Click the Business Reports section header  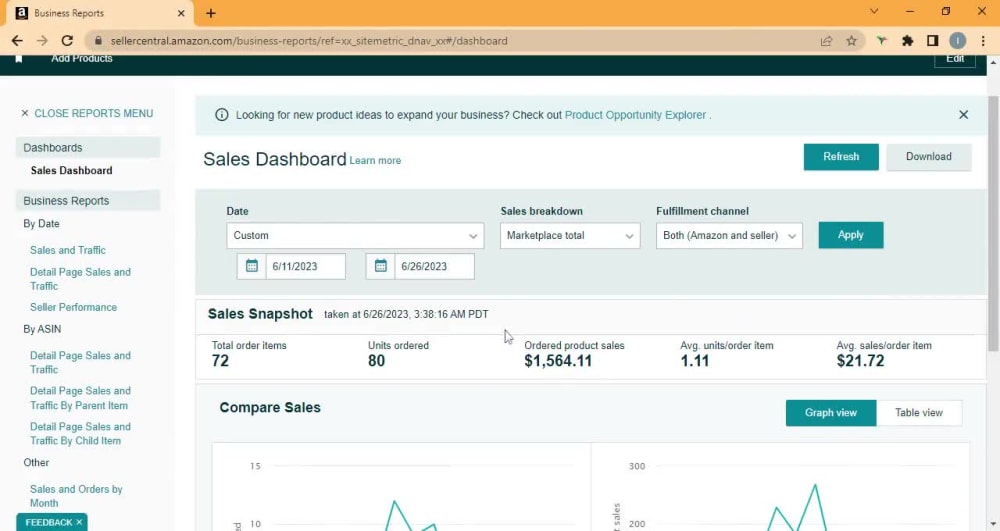click(x=88, y=200)
